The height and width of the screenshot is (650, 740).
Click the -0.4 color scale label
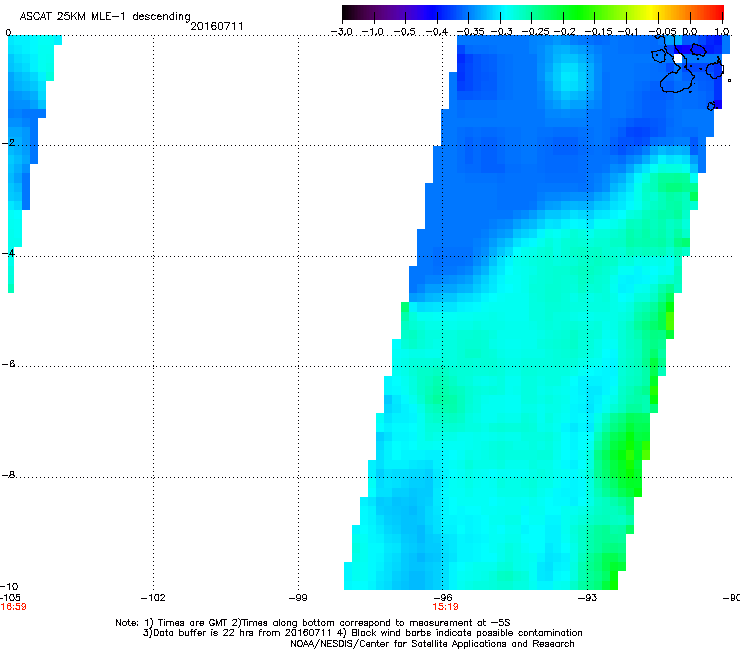pyautogui.click(x=437, y=32)
